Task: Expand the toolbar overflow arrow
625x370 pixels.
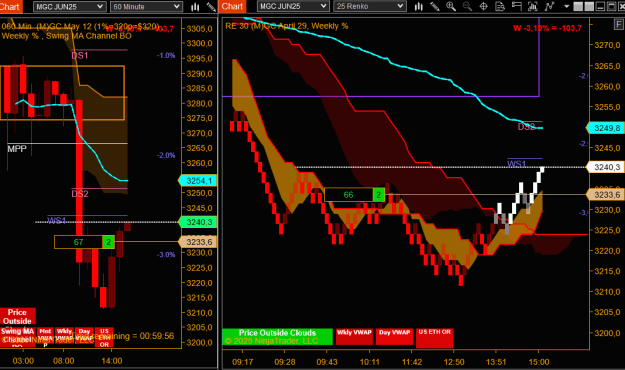Action: (x=566, y=7)
